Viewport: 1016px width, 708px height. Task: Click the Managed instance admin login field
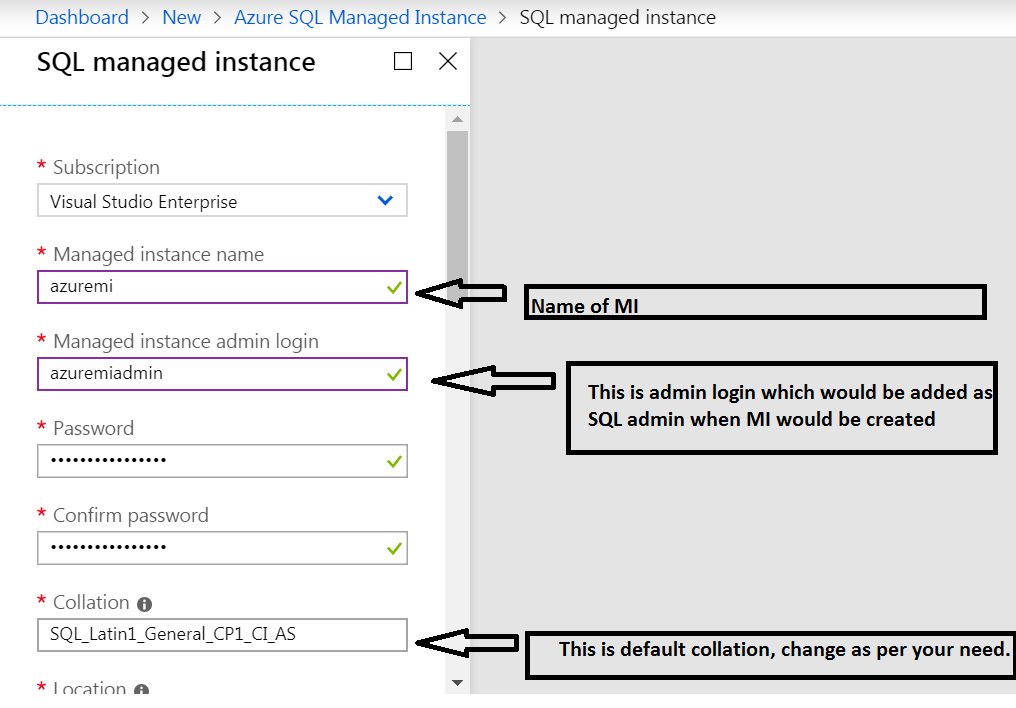click(222, 374)
